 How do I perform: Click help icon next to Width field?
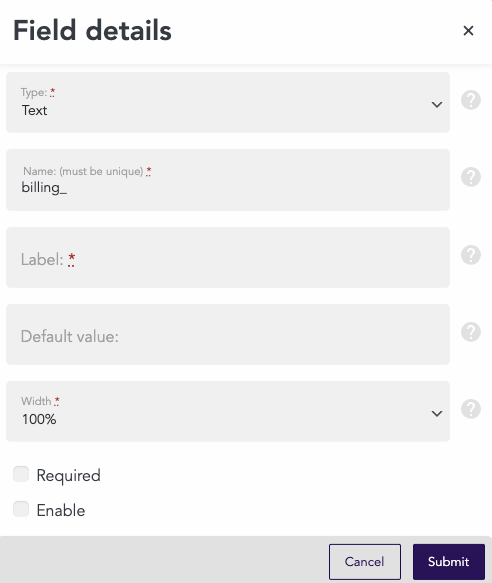(471, 409)
